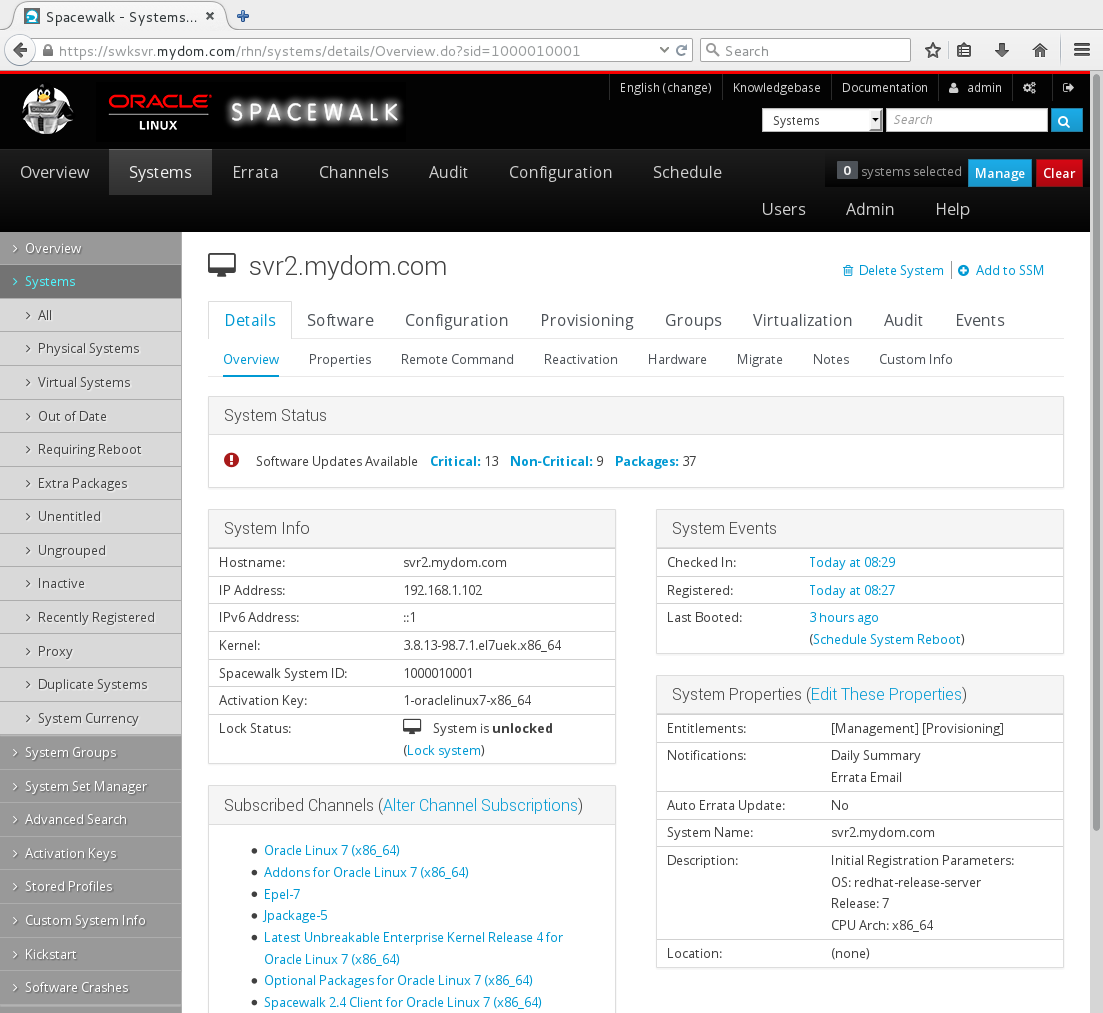Close the Spacewalk browser tab
Screen dimensions: 1103x1013
[x=210, y=16]
